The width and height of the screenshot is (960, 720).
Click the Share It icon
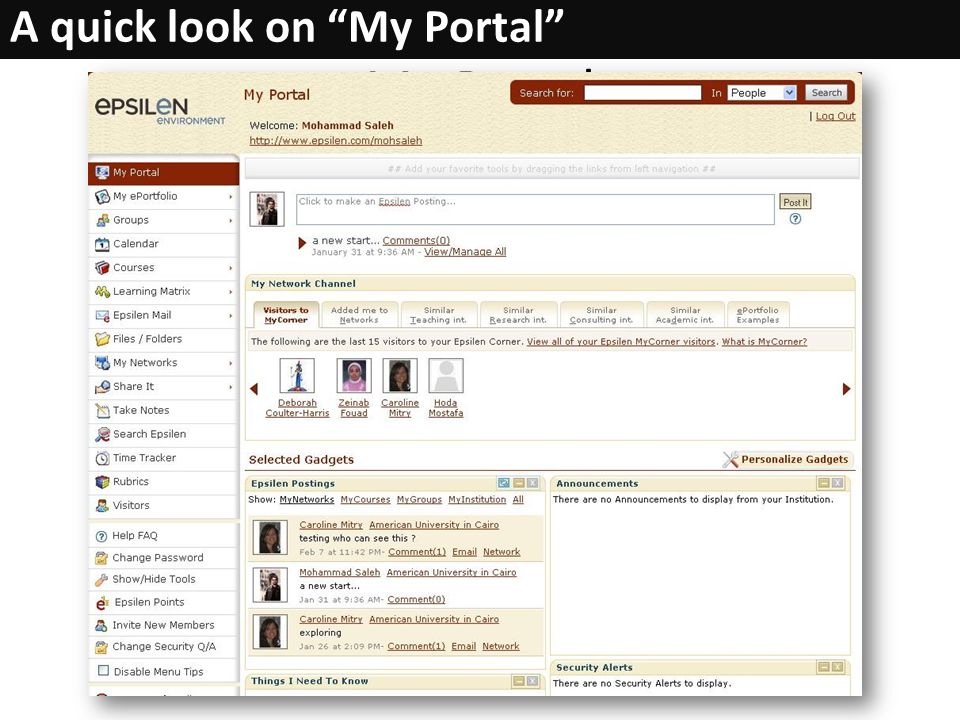(x=102, y=387)
